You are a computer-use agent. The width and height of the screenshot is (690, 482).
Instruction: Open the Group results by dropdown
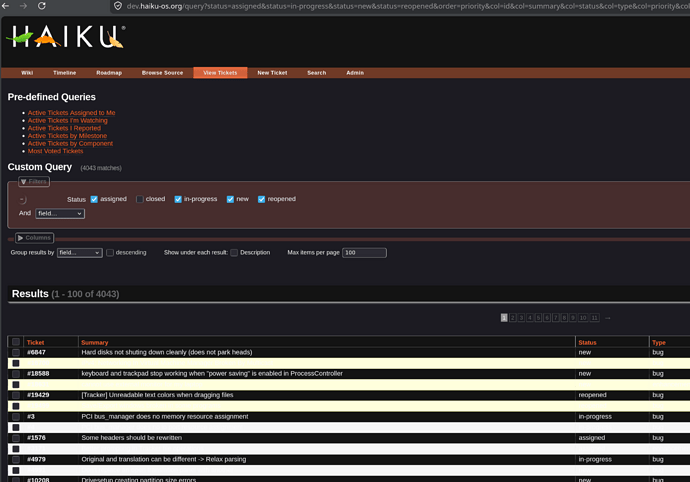click(x=80, y=253)
